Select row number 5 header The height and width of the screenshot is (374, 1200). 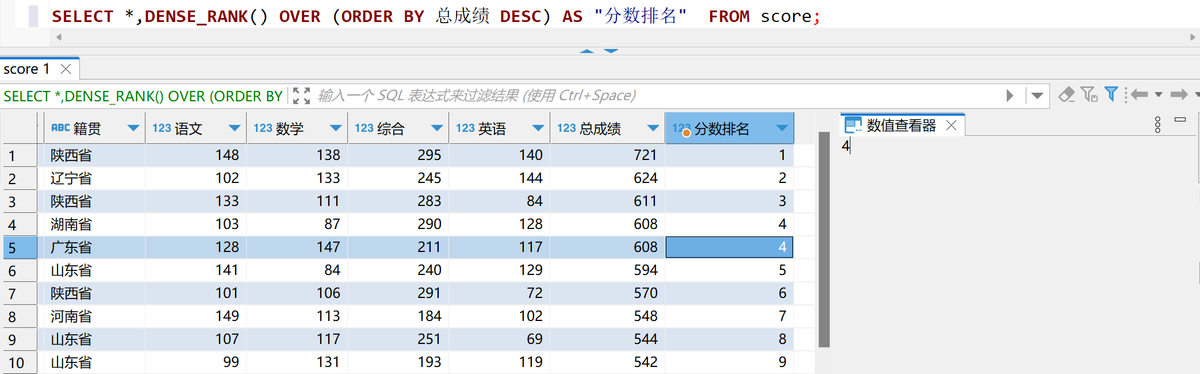pyautogui.click(x=20, y=247)
